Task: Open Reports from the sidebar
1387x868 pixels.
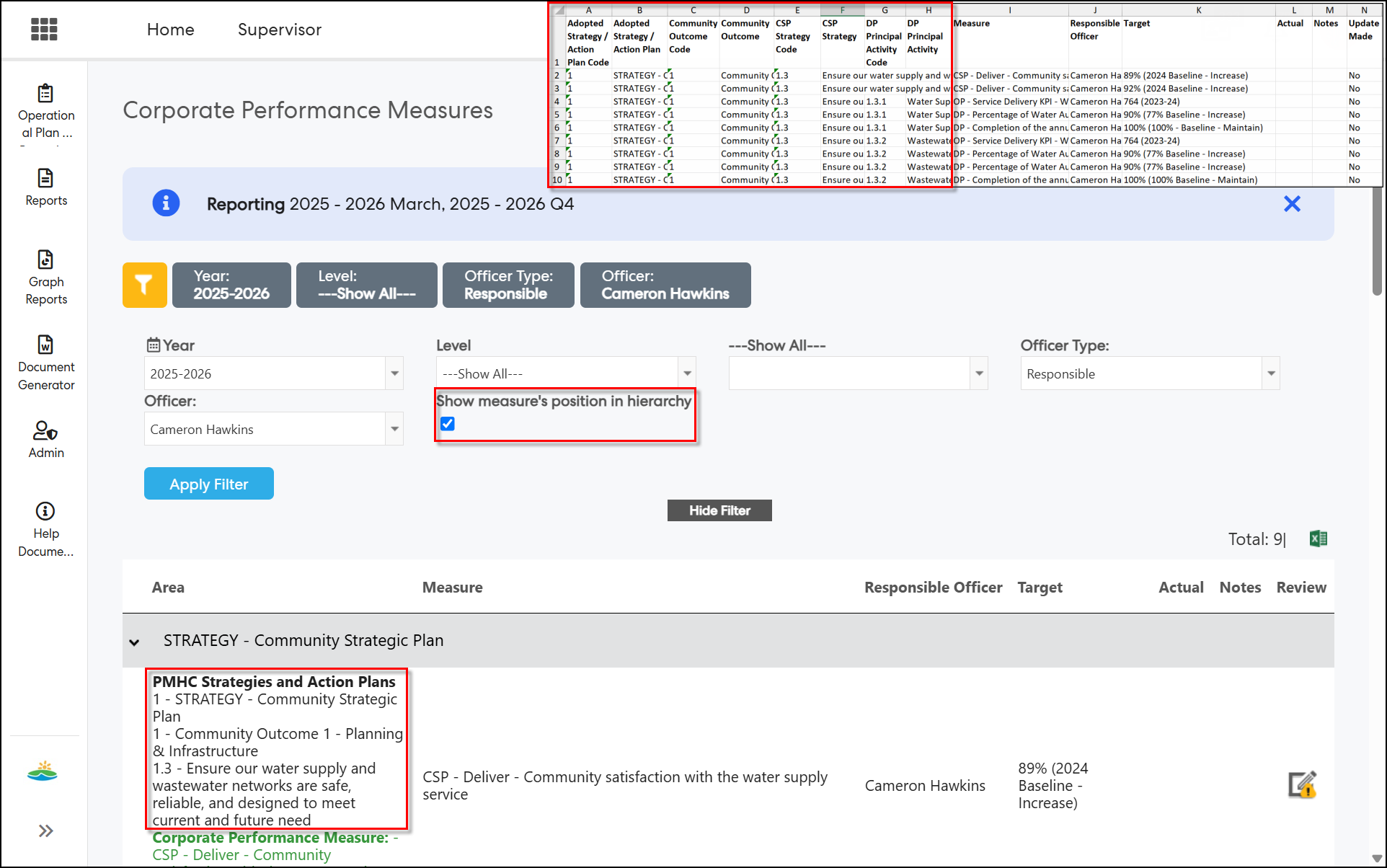Action: point(46,187)
